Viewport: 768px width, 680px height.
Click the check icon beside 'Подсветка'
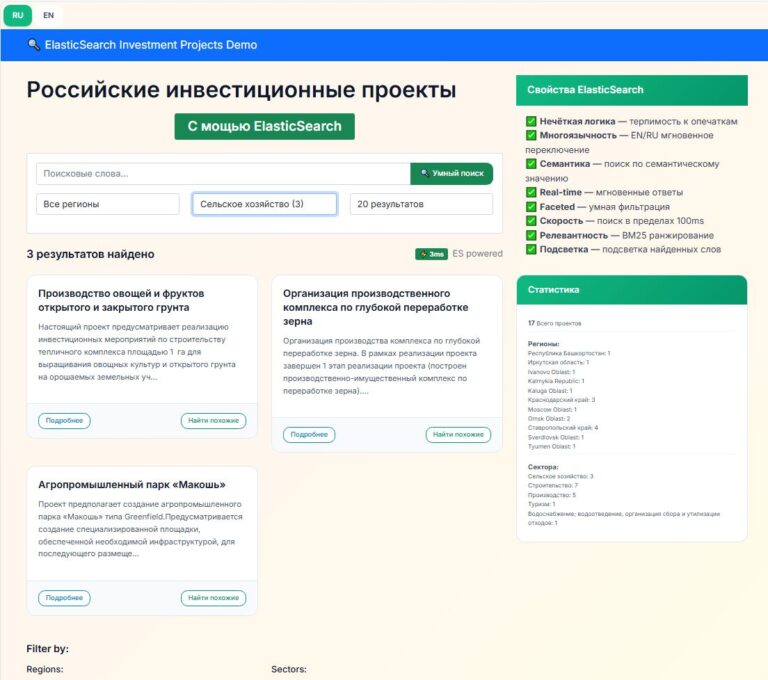531,249
